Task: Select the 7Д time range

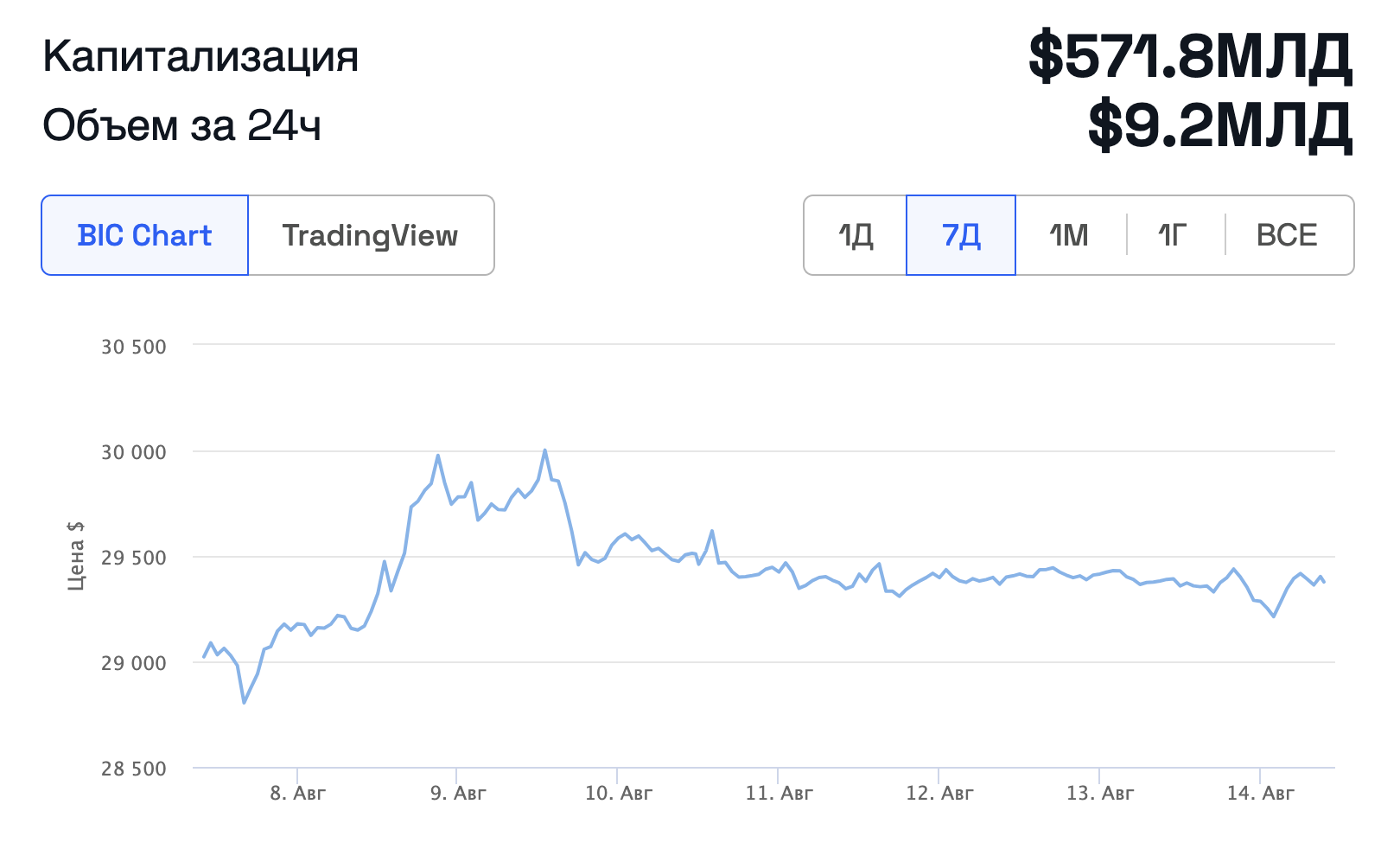Action: coord(961,235)
